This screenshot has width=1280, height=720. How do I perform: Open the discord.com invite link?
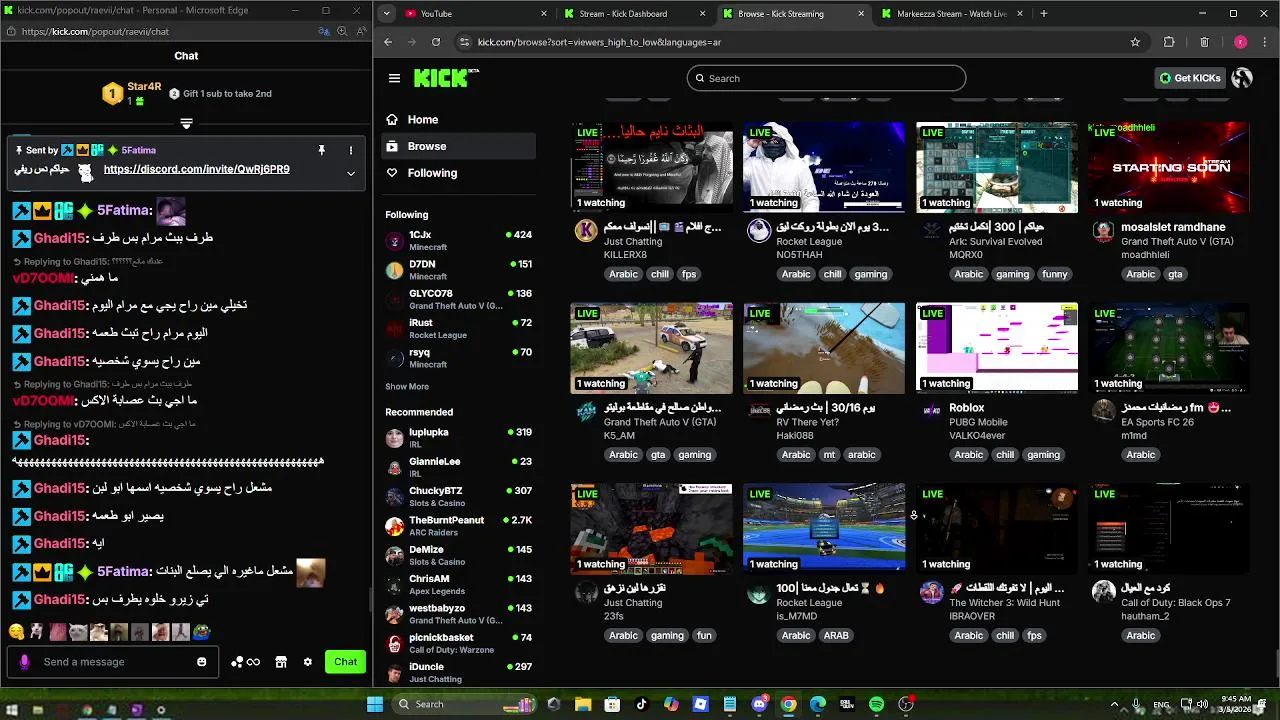[x=196, y=169]
